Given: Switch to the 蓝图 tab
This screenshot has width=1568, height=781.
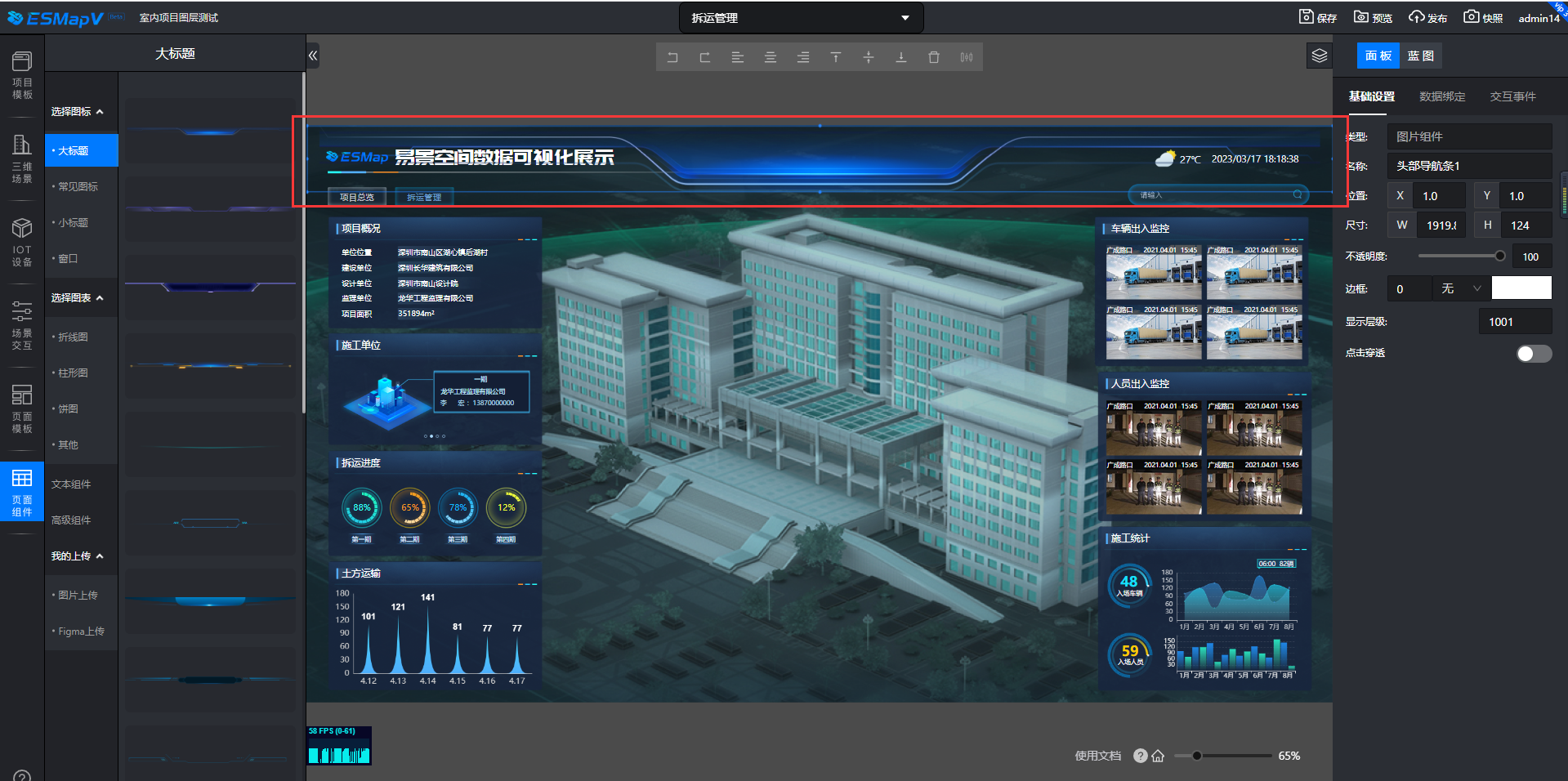Looking at the screenshot, I should pos(1421,56).
